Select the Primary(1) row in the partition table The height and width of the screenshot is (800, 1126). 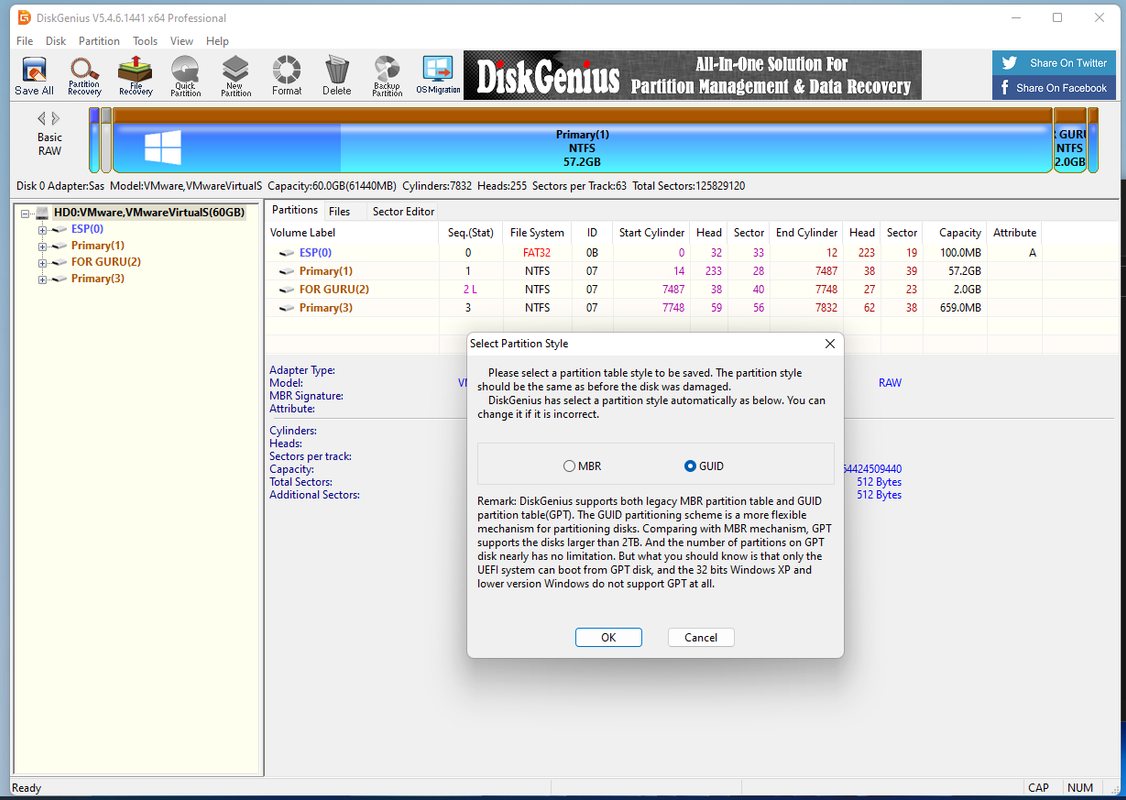[653, 271]
